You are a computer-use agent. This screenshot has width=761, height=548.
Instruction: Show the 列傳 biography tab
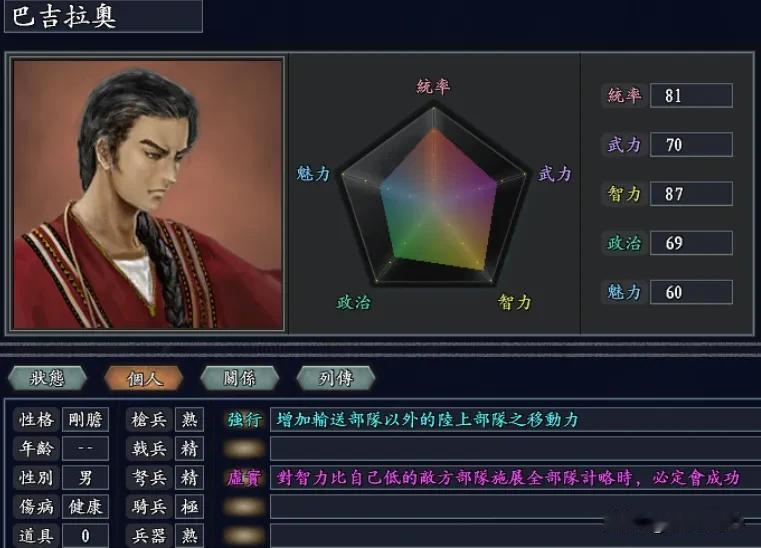click(x=336, y=378)
